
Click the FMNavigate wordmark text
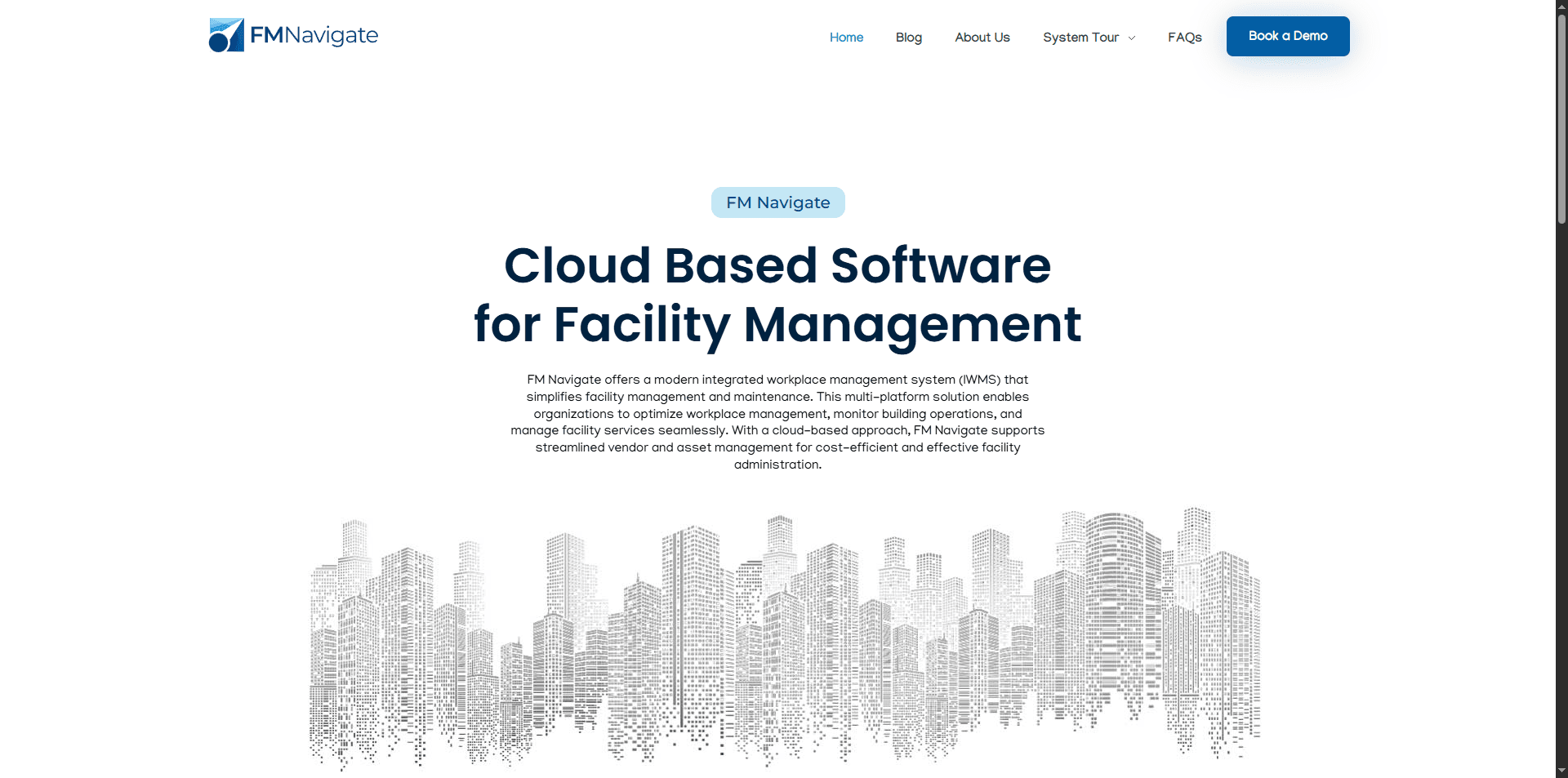(x=314, y=35)
